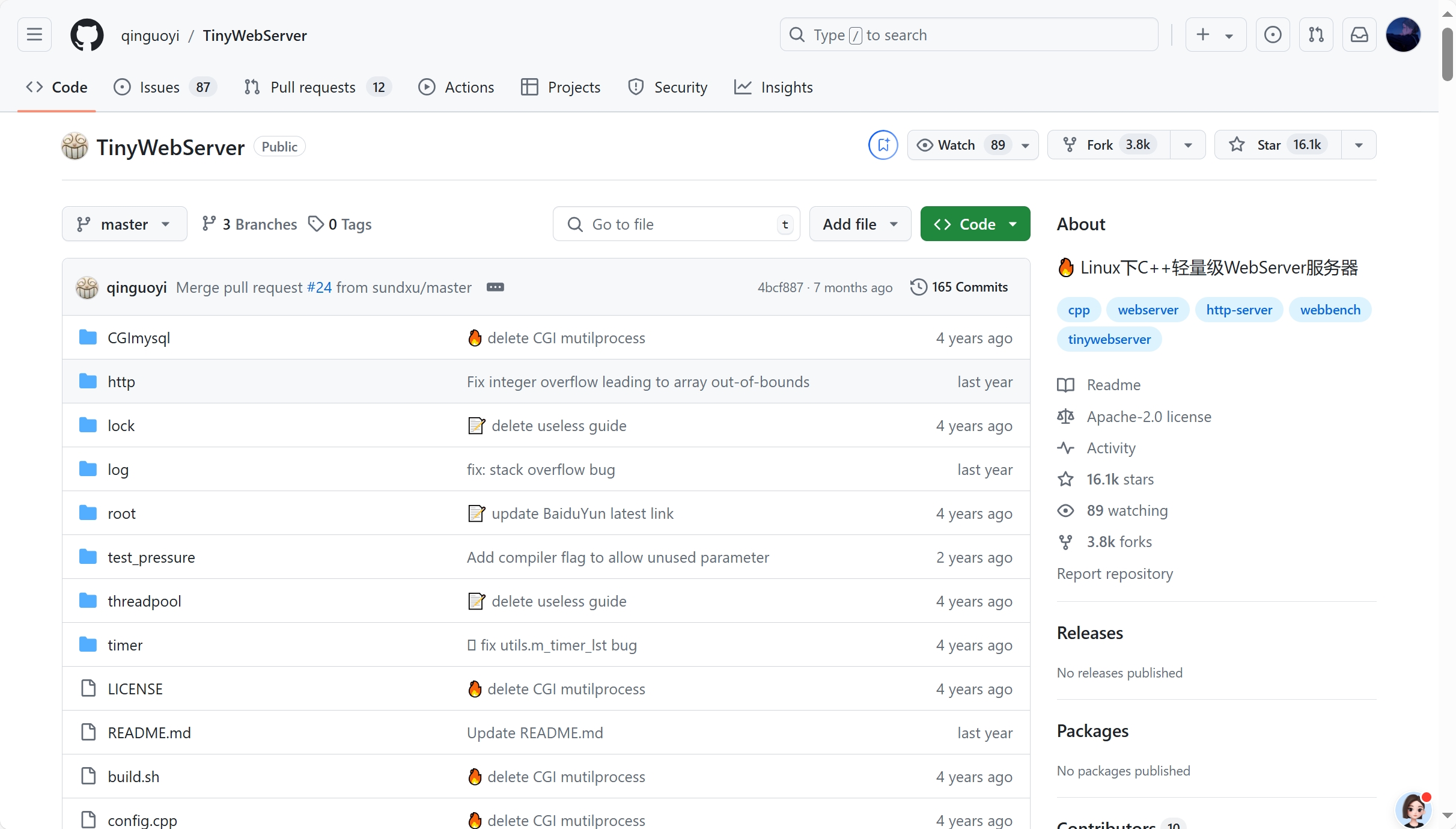
Task: Open the Security tab icon
Action: tap(636, 87)
